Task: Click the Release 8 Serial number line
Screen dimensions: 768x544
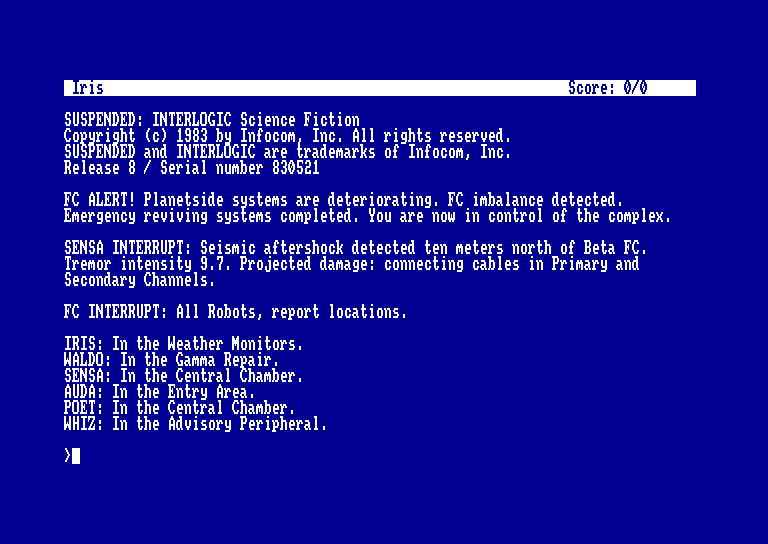Action: [x=192, y=168]
